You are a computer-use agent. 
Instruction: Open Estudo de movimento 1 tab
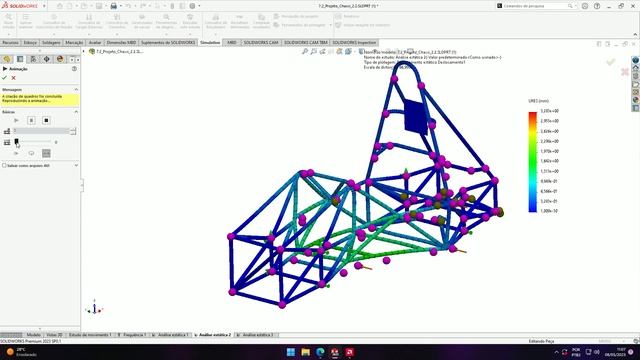(x=90, y=335)
